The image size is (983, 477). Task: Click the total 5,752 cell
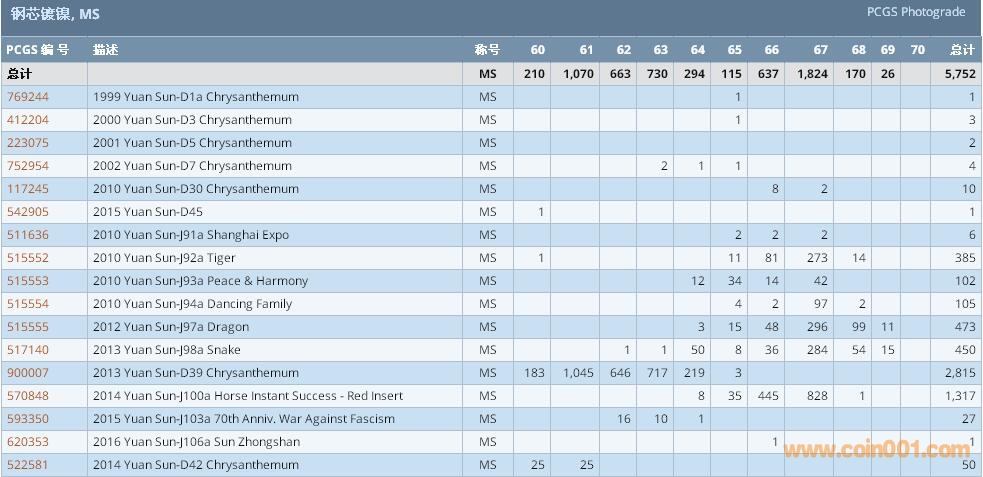click(959, 74)
